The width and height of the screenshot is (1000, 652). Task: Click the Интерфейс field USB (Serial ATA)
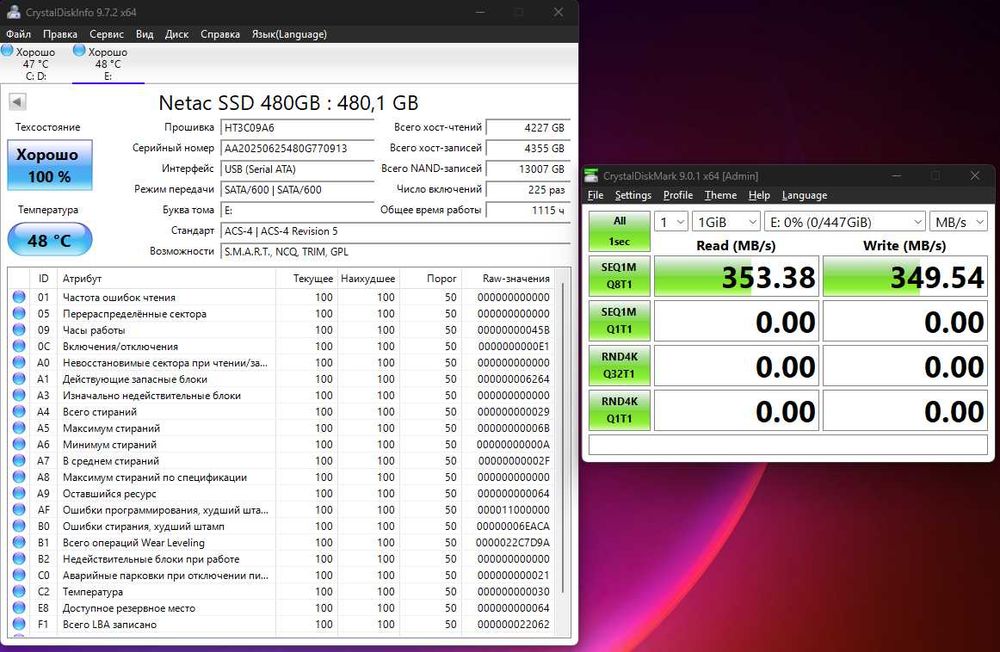[x=297, y=169]
